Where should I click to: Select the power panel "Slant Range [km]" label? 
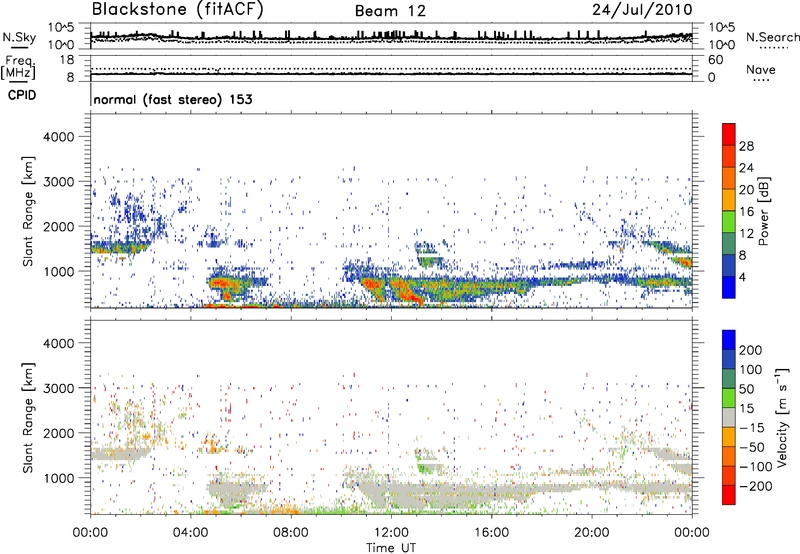28,211
